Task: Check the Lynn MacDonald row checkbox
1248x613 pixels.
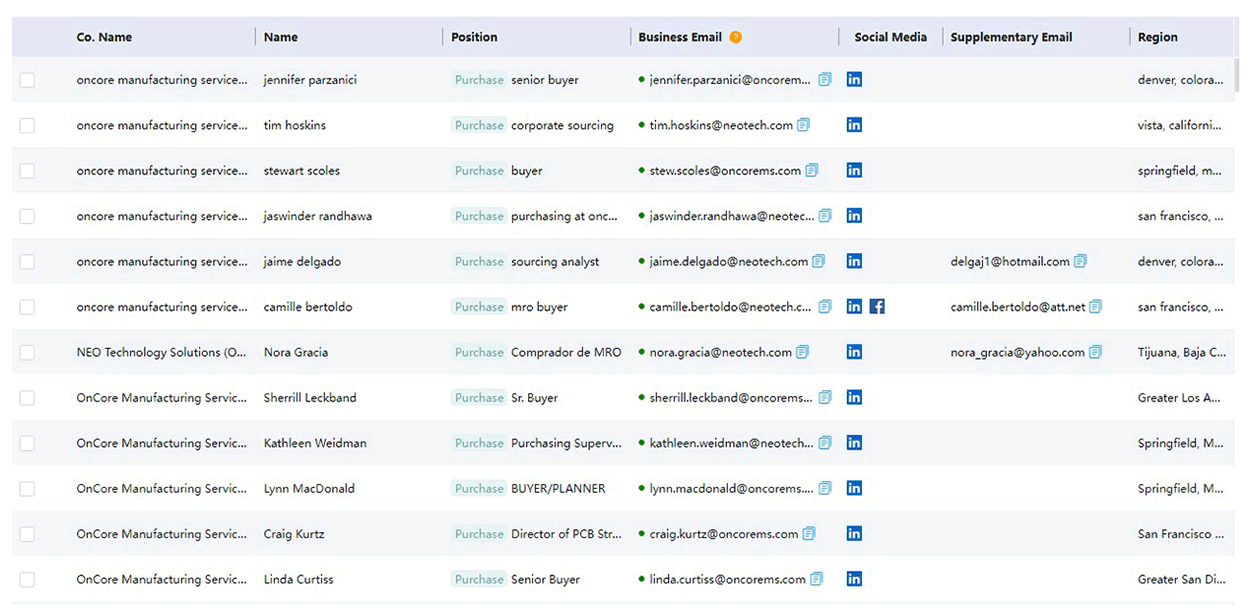Action: tap(27, 488)
